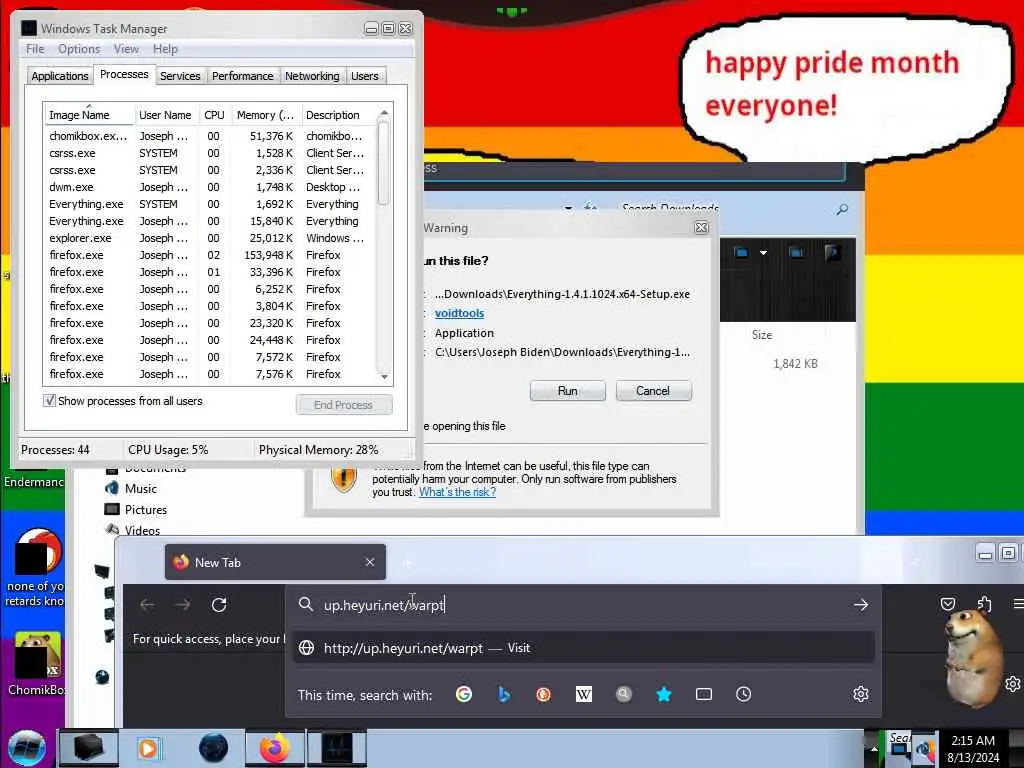
Task: Sort processes by Memory column
Action: click(265, 115)
